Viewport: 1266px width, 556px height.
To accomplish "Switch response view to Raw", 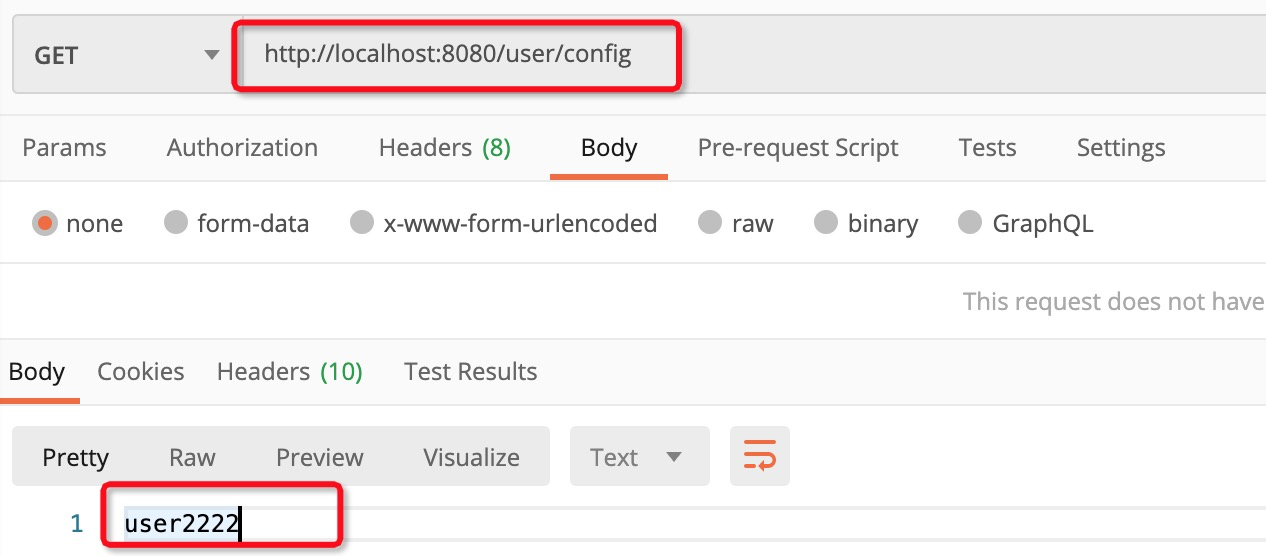I will click(192, 457).
